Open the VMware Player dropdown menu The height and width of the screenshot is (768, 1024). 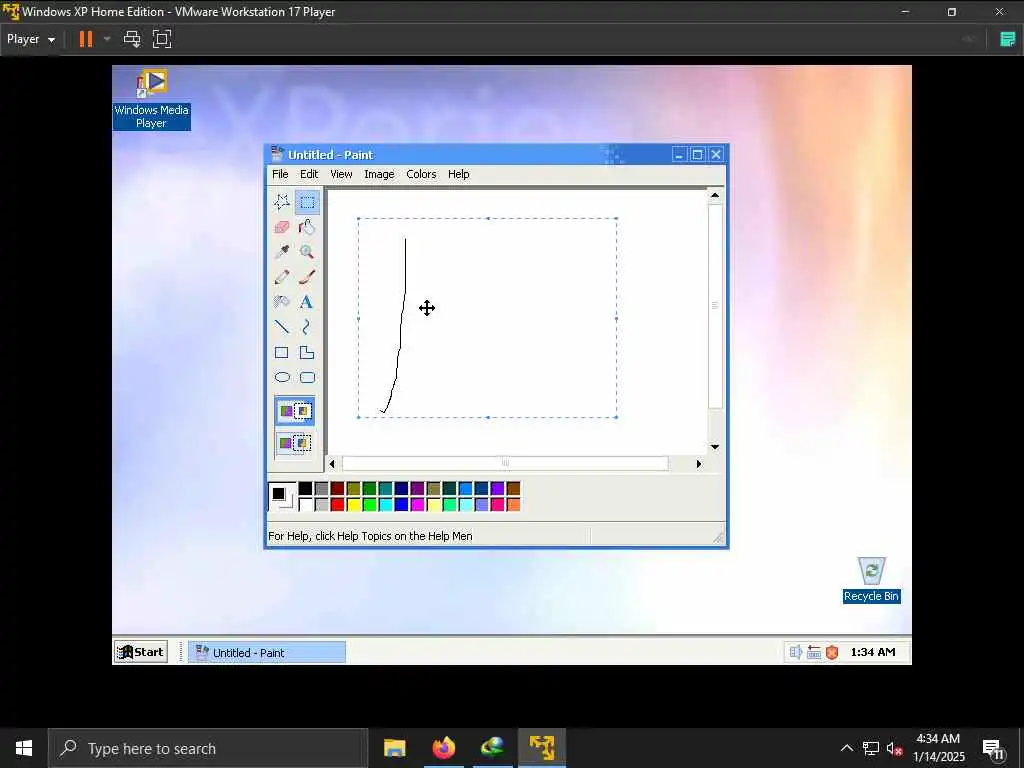pos(31,39)
